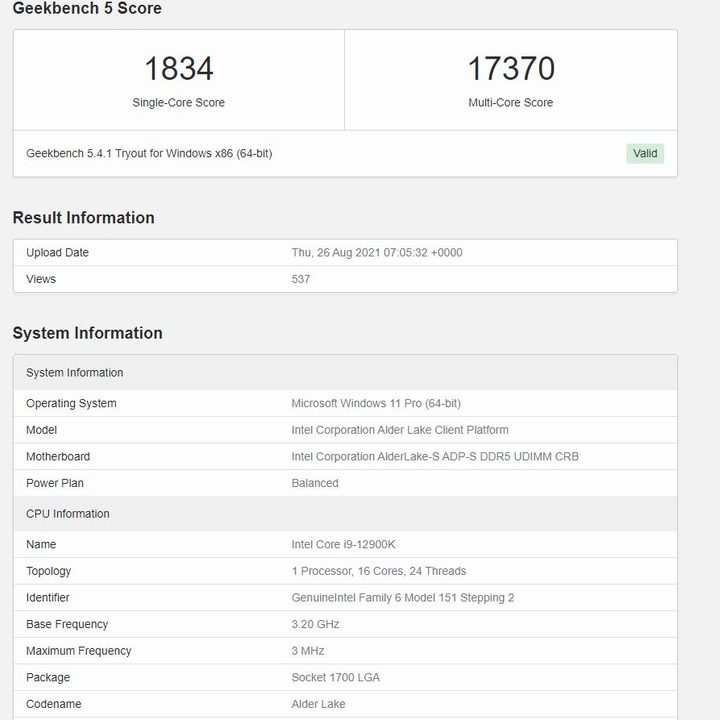720x720 pixels.
Task: Click the green Valid badge
Action: (x=645, y=153)
